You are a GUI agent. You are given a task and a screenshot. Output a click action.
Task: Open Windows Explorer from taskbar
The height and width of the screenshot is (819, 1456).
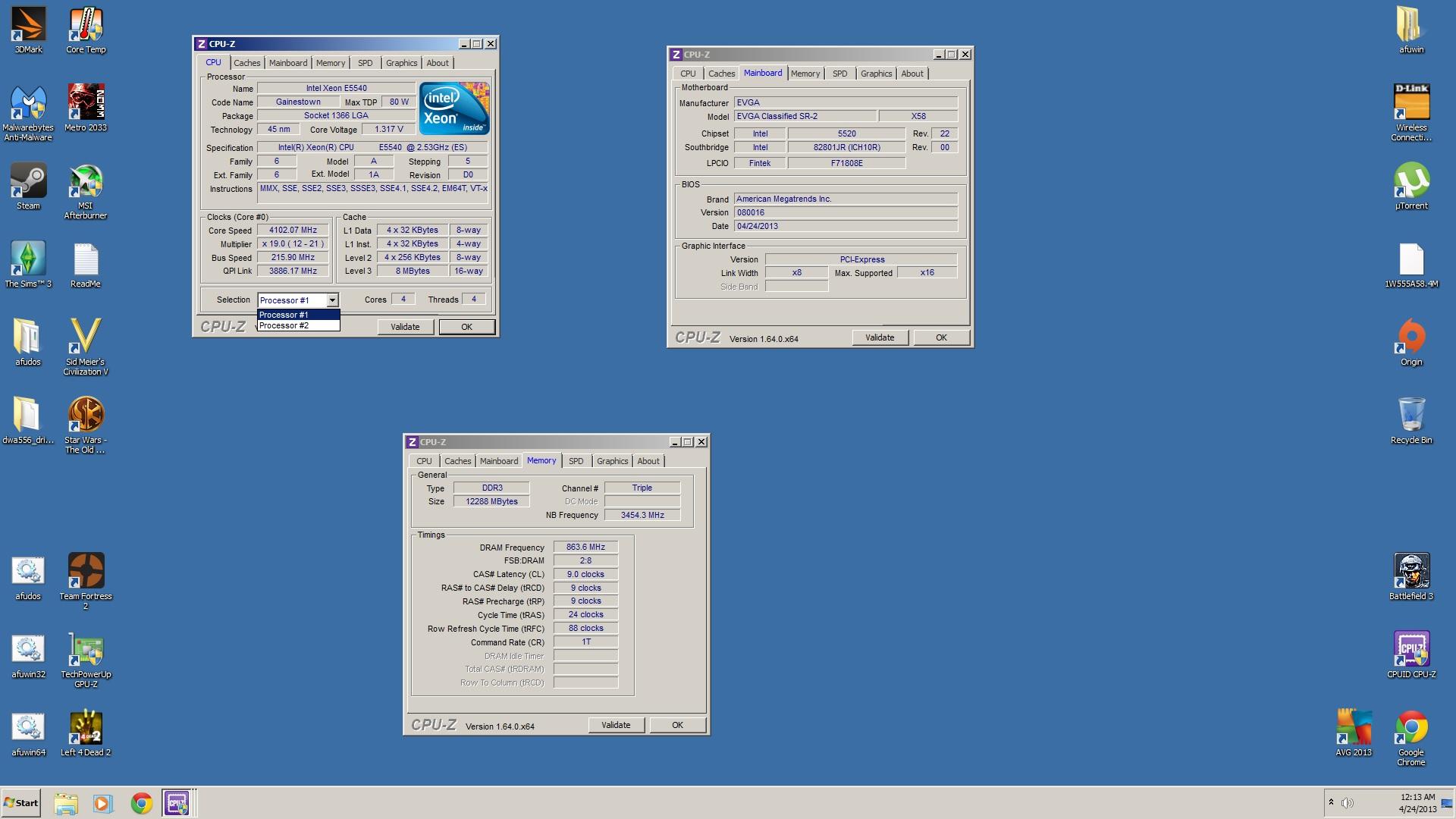(x=66, y=803)
